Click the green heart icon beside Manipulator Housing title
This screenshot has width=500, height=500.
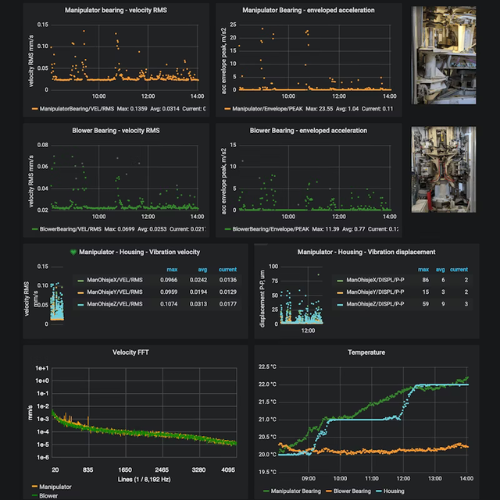tap(73, 252)
